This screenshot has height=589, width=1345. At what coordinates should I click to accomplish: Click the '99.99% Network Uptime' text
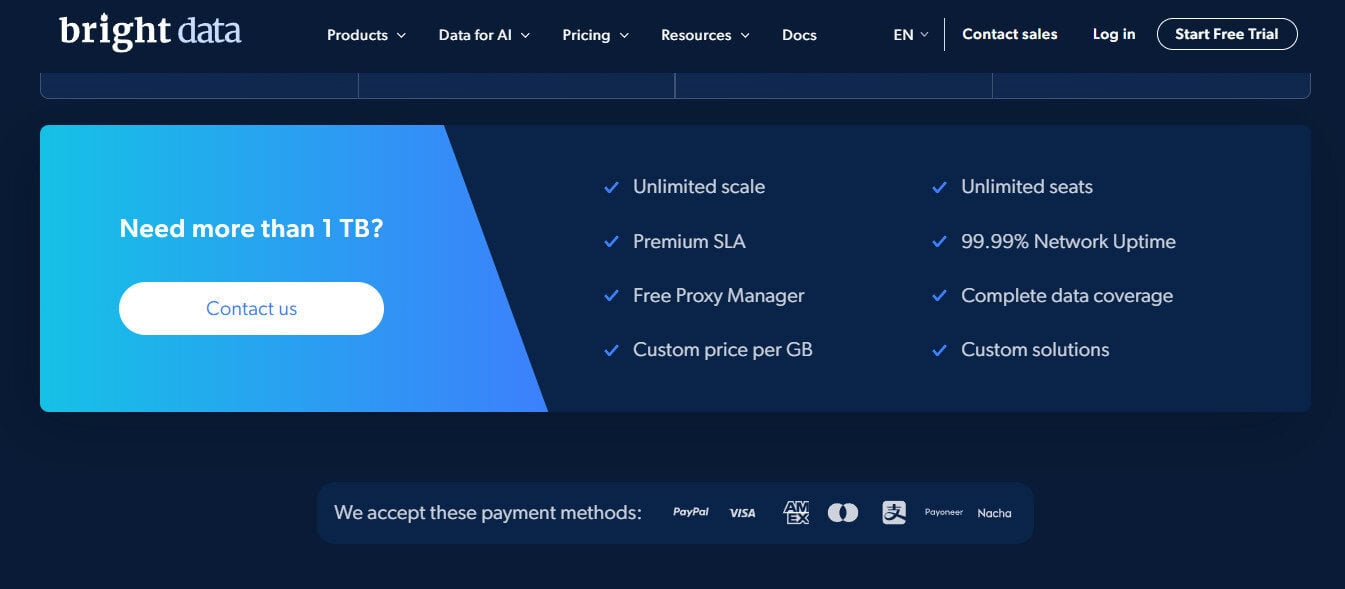click(1068, 242)
